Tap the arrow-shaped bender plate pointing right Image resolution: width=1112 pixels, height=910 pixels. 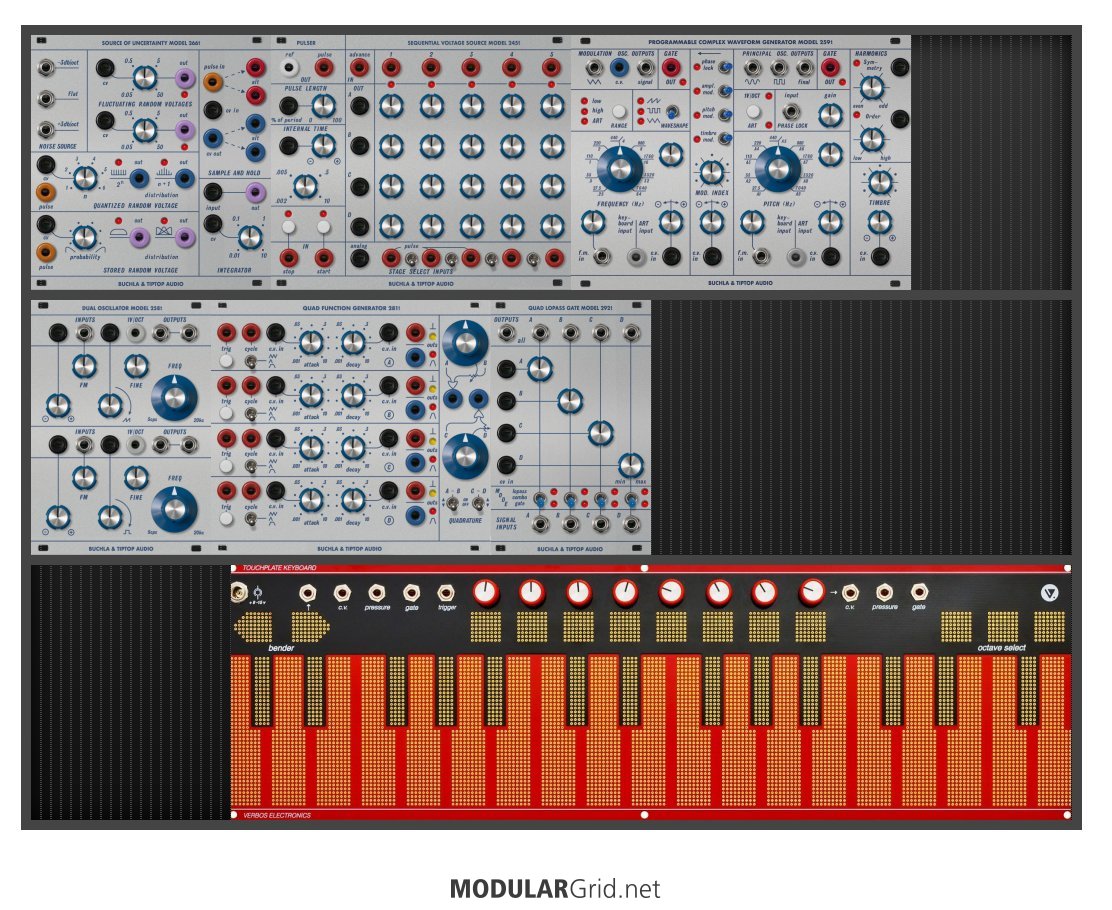pos(310,627)
